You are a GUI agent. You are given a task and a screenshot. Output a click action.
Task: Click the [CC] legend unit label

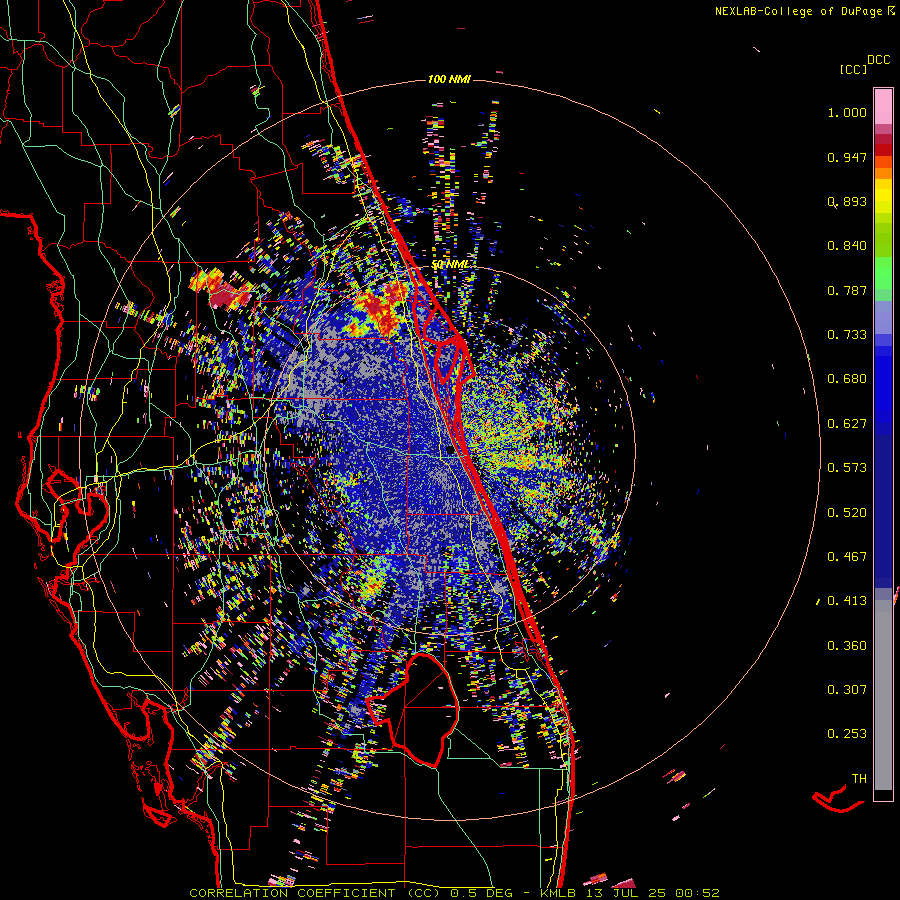853,69
